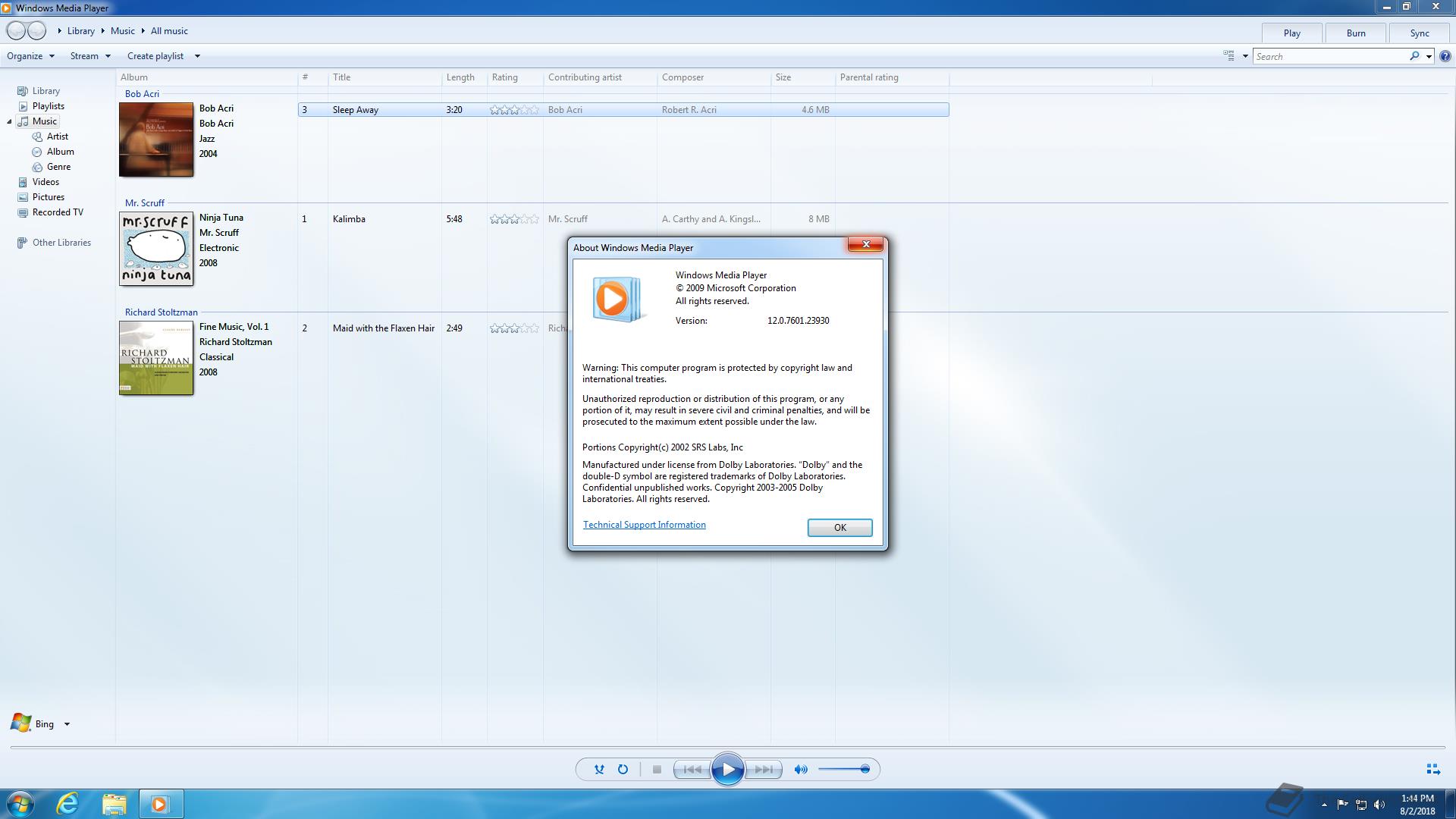Screen dimensions: 1456x819
Task: Turn on shuffle mode
Action: pos(599,769)
